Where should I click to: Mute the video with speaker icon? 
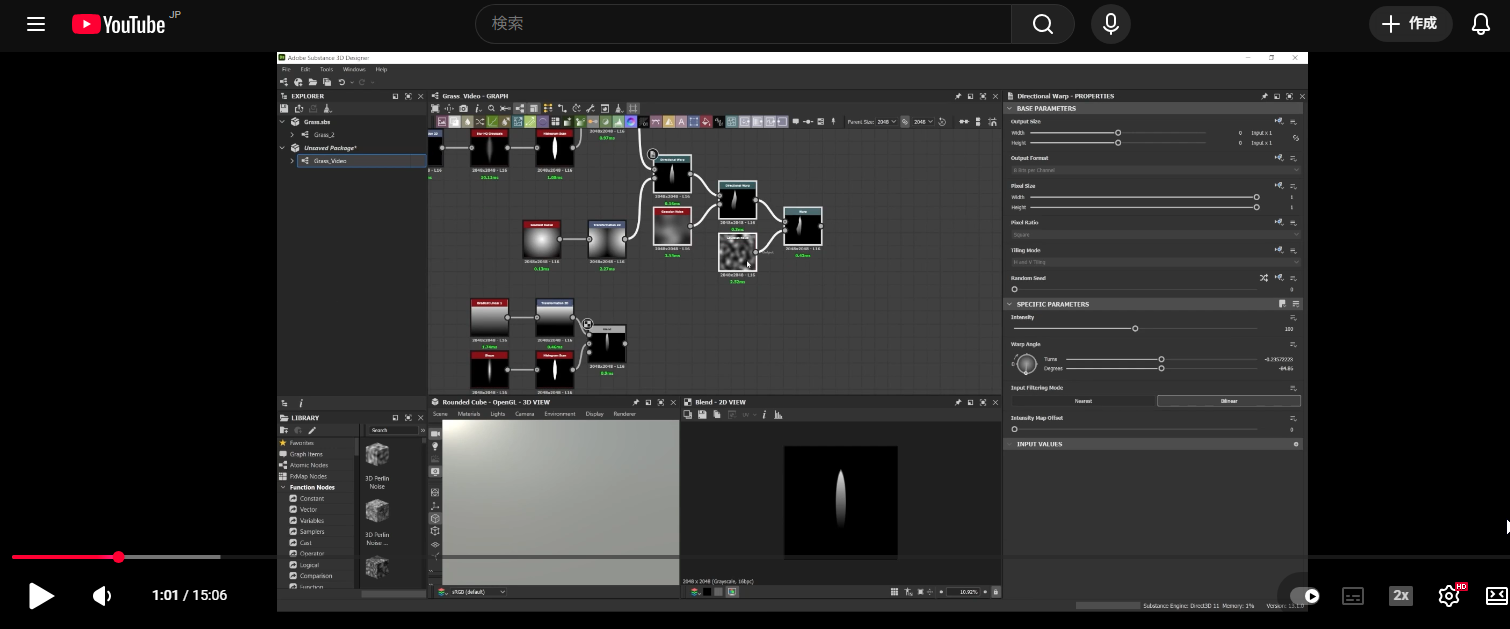point(102,596)
